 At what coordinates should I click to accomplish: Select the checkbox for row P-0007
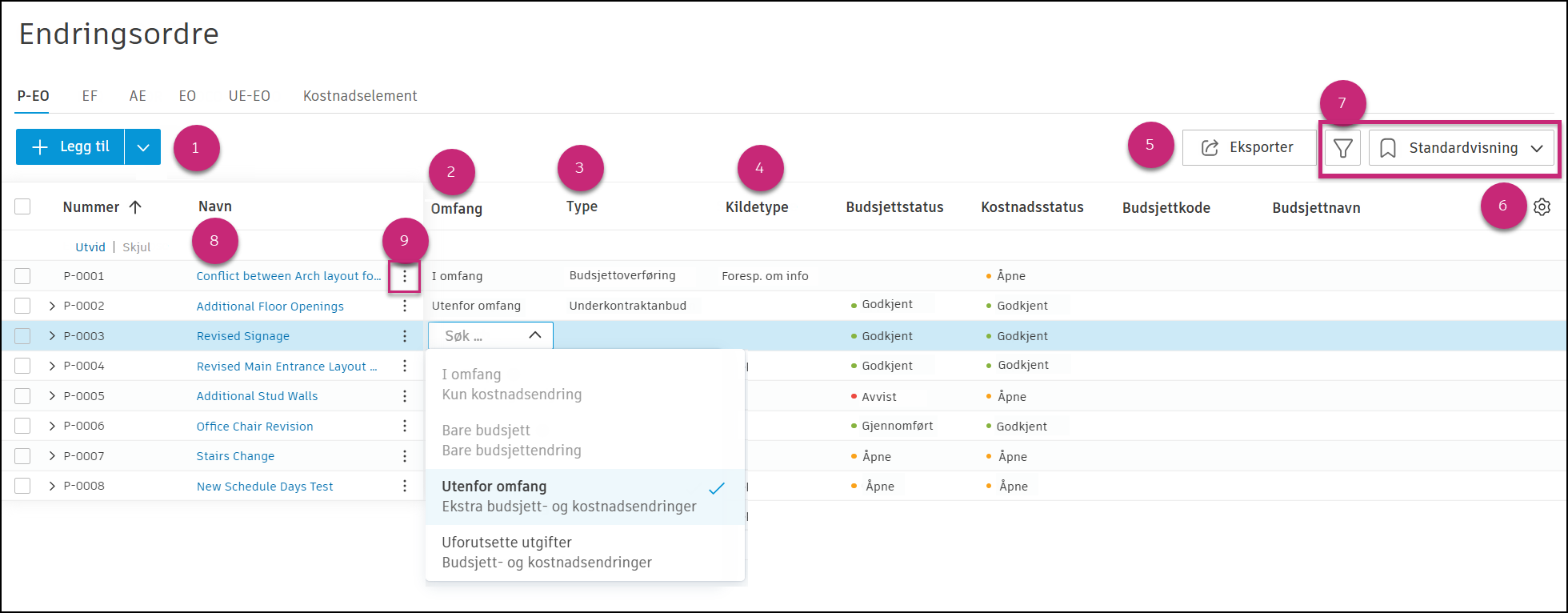click(x=22, y=456)
